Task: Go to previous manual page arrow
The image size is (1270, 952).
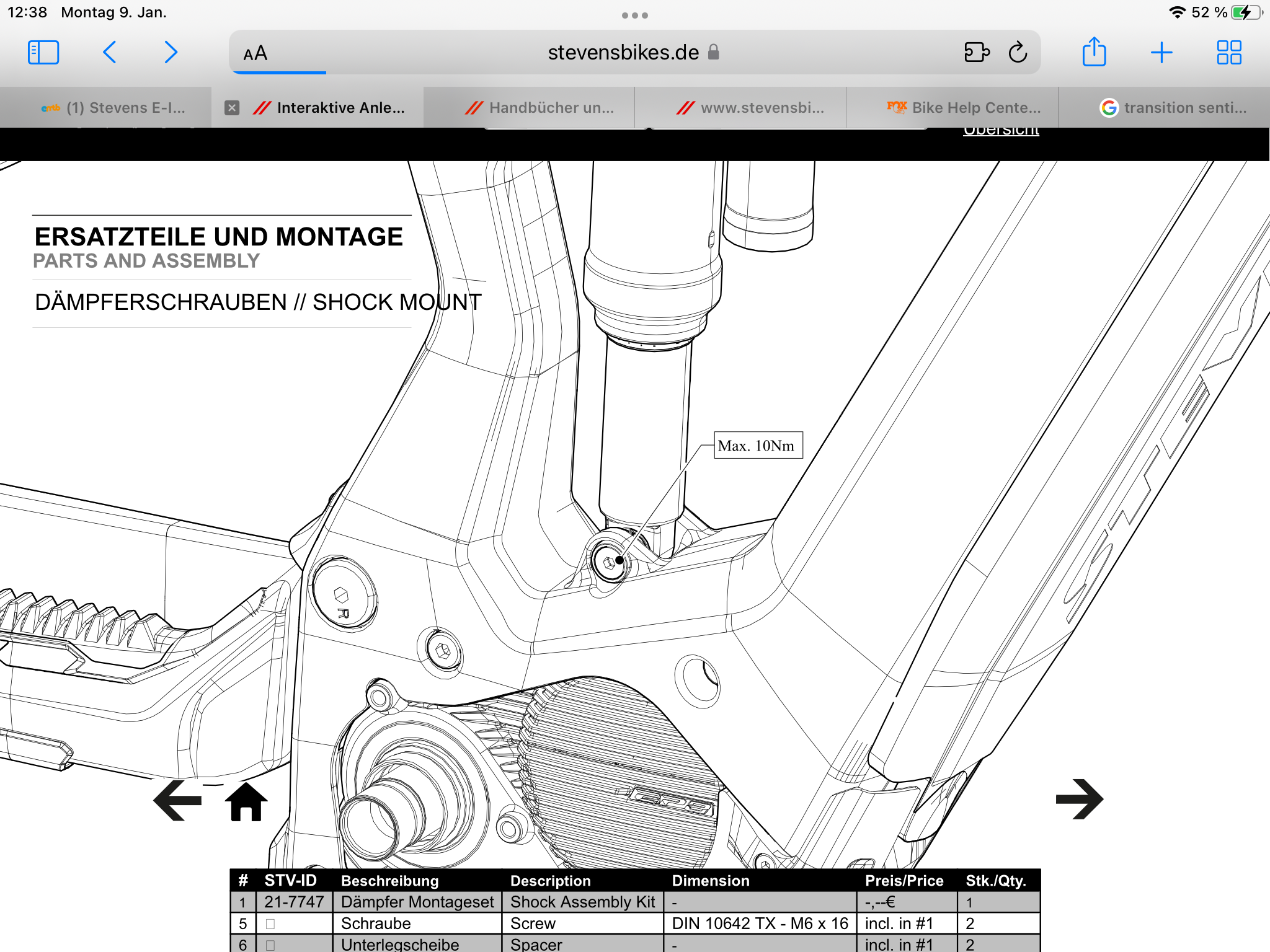Action: tap(178, 800)
